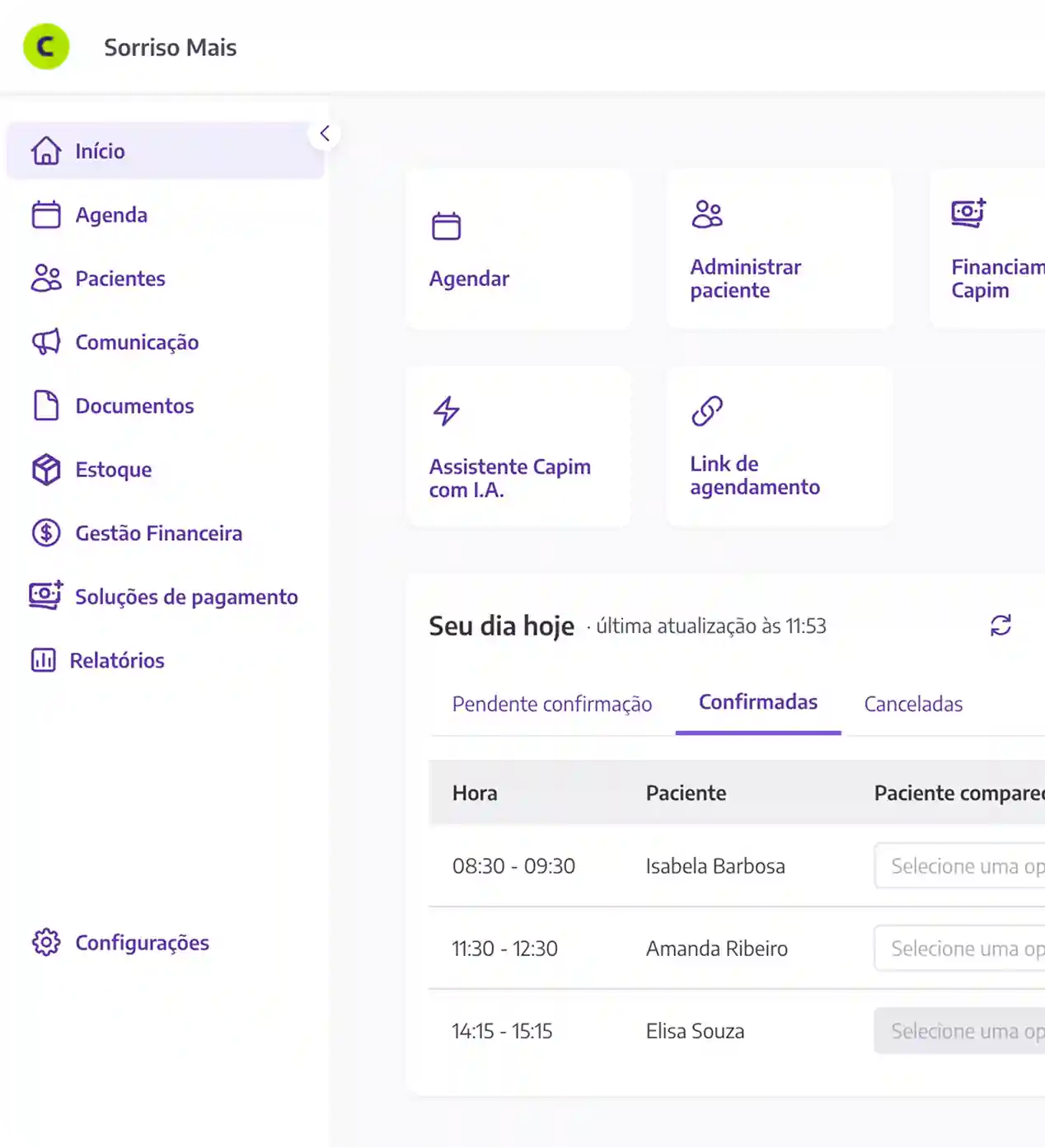Open attendance dropdown for Isabela Barbosa
The height and width of the screenshot is (1148, 1045).
pyautogui.click(x=960, y=866)
